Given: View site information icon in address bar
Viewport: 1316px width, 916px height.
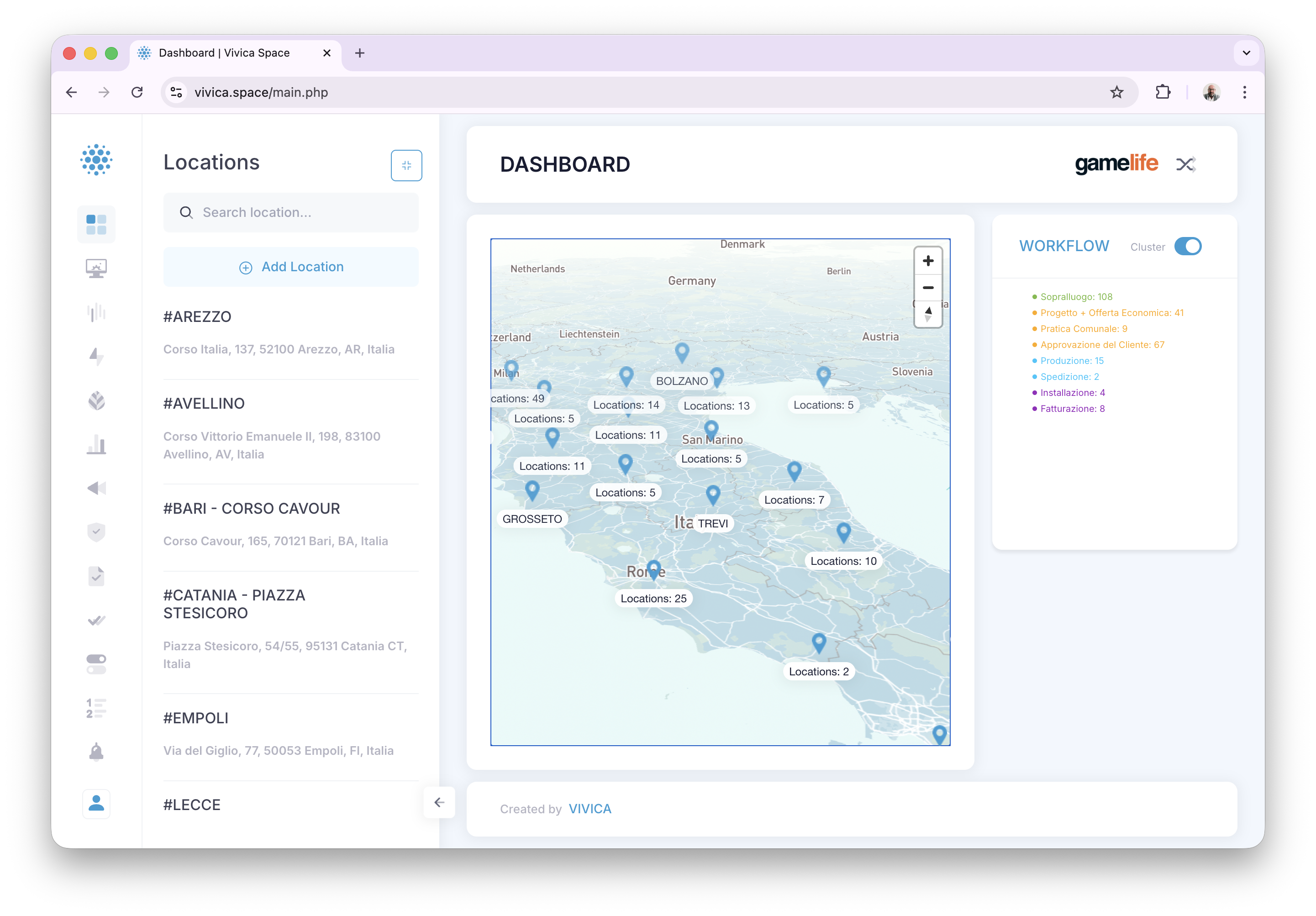Looking at the screenshot, I should point(177,92).
